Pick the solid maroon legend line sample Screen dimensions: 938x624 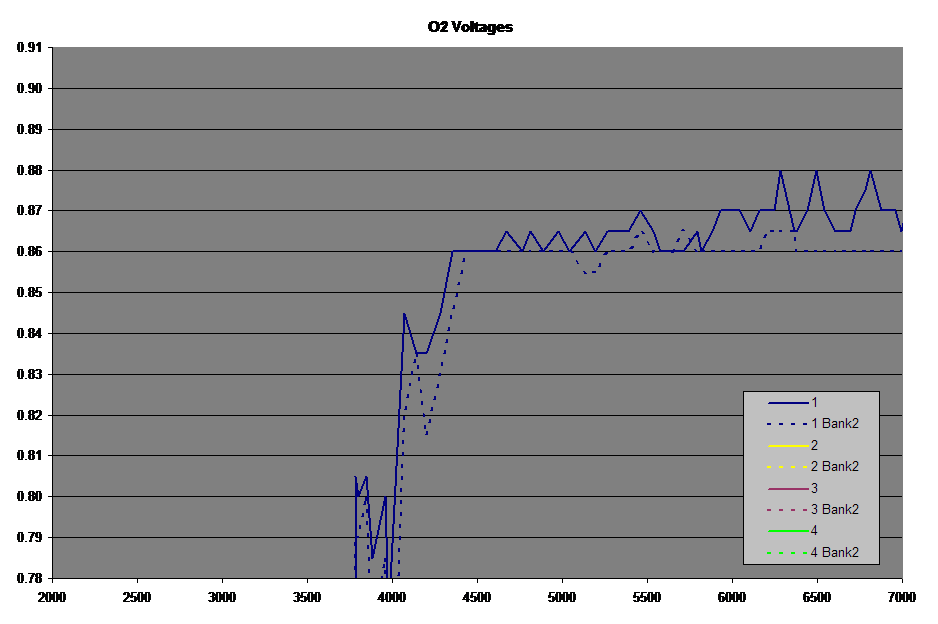pos(786,488)
